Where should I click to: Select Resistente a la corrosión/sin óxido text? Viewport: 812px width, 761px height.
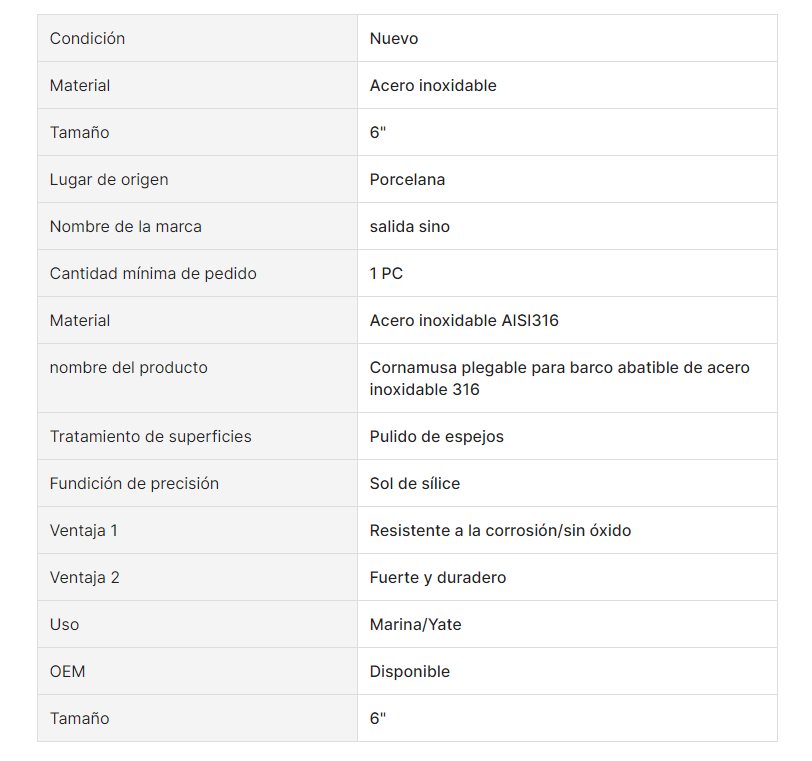[x=500, y=531]
